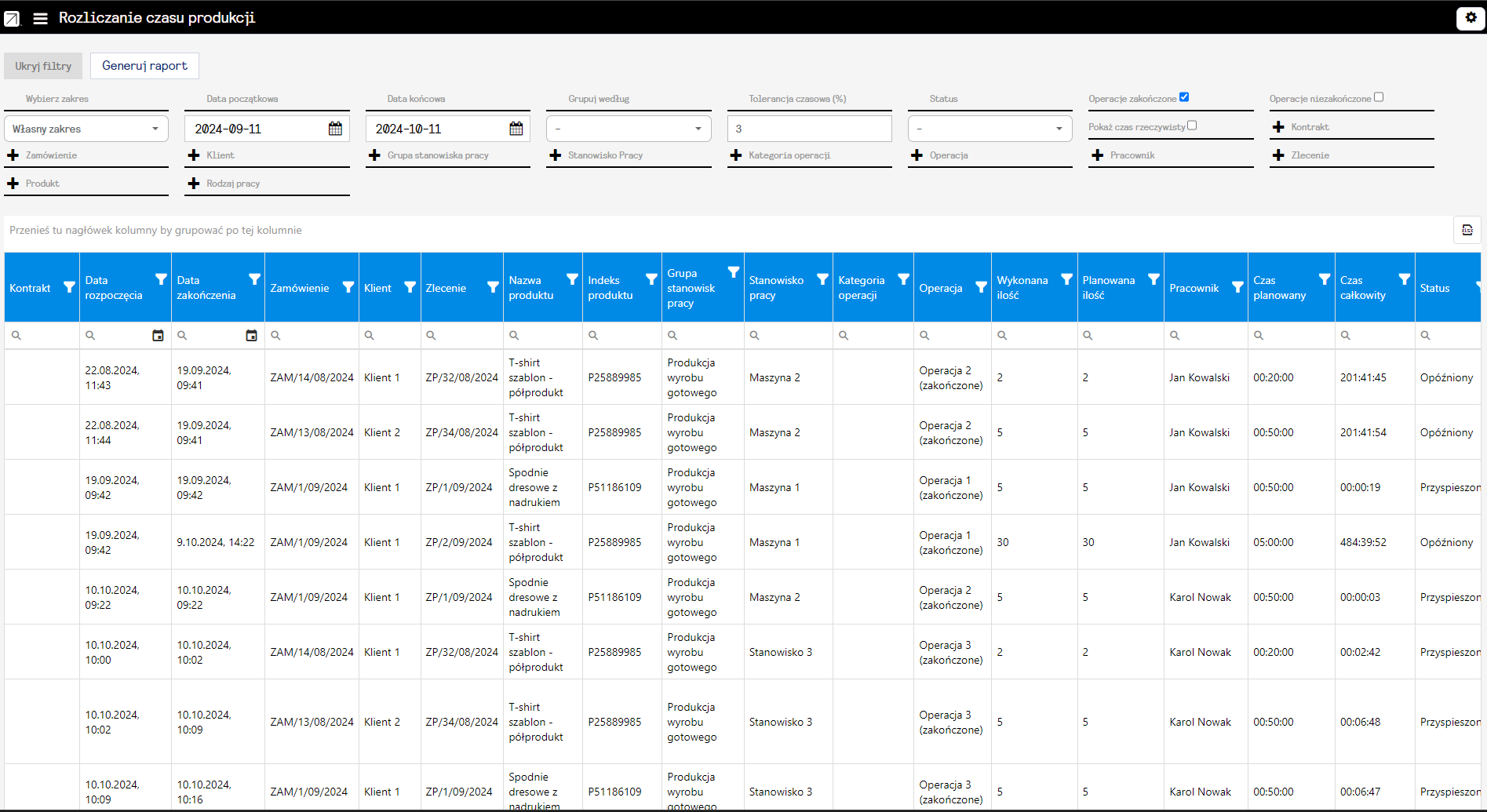This screenshot has width=1487, height=812.
Task: Add Stanowisko Pracy filter with plus icon
Action: (x=556, y=155)
